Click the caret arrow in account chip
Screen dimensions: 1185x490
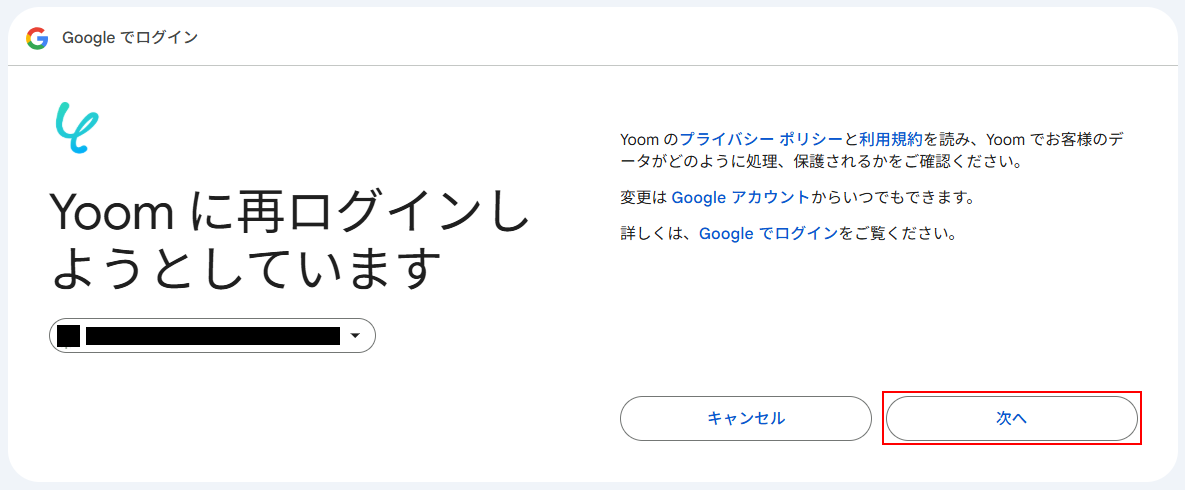(355, 336)
